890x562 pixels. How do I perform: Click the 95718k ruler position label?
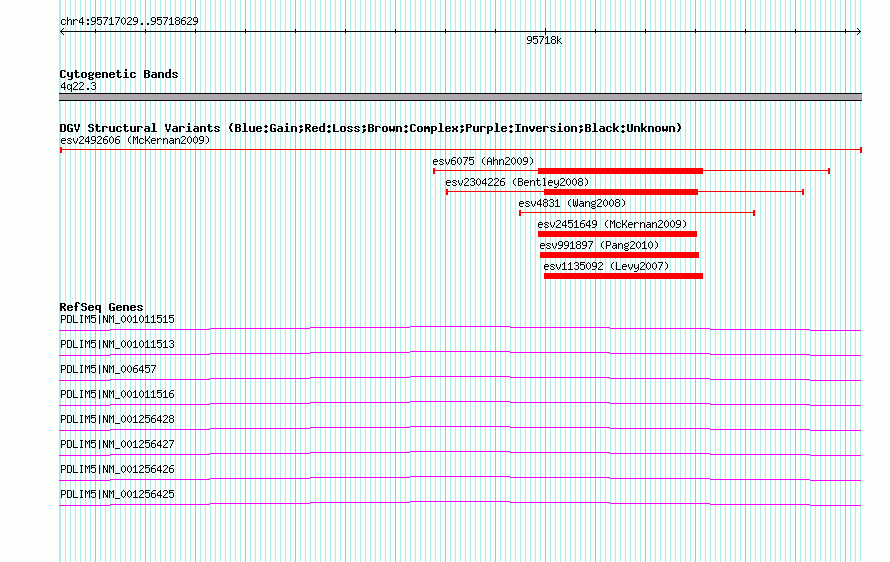click(x=544, y=40)
